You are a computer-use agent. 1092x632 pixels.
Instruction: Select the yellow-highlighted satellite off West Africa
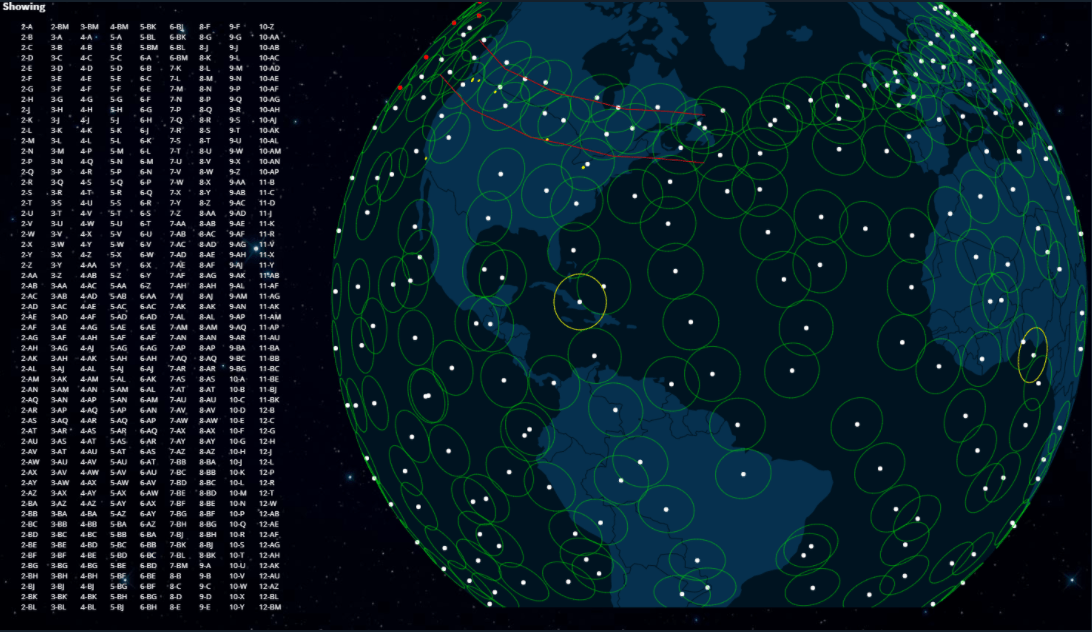point(1033,354)
